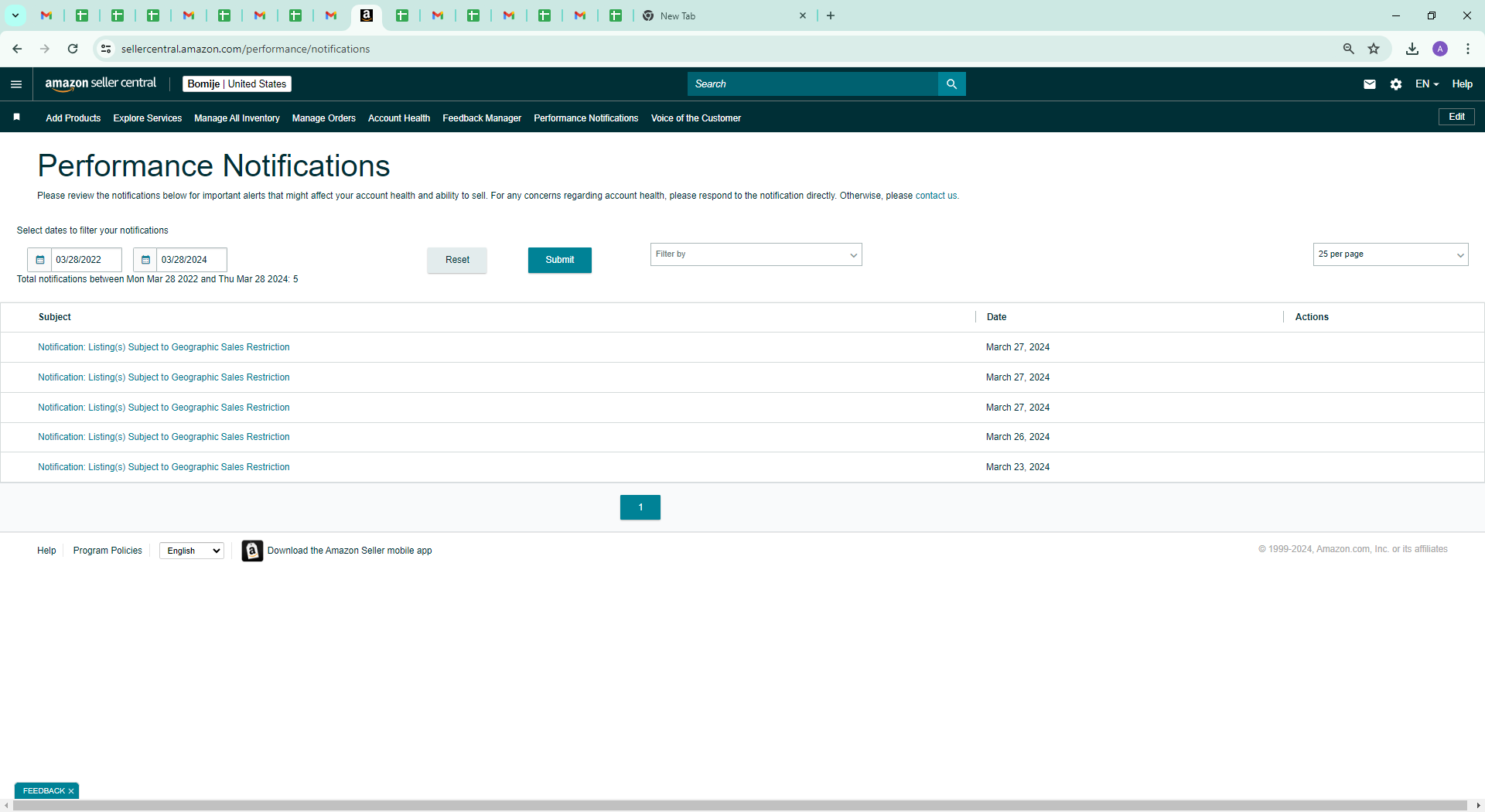Click the Help link in header

(1462, 84)
